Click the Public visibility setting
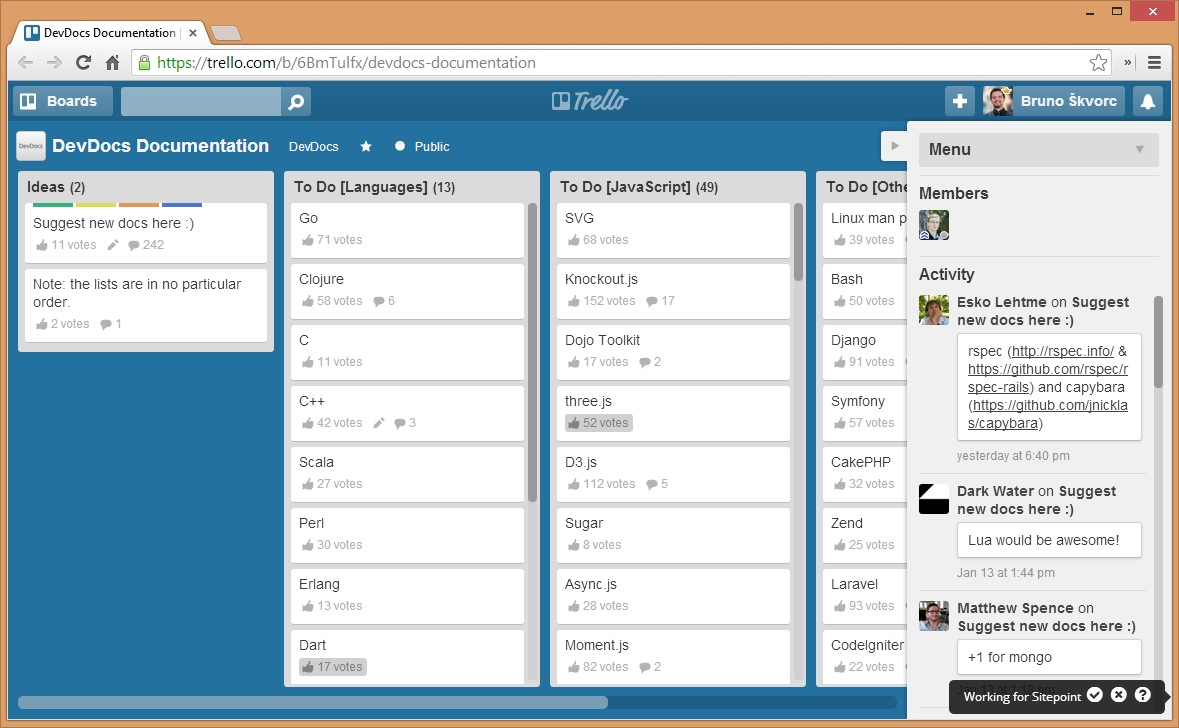 [423, 147]
